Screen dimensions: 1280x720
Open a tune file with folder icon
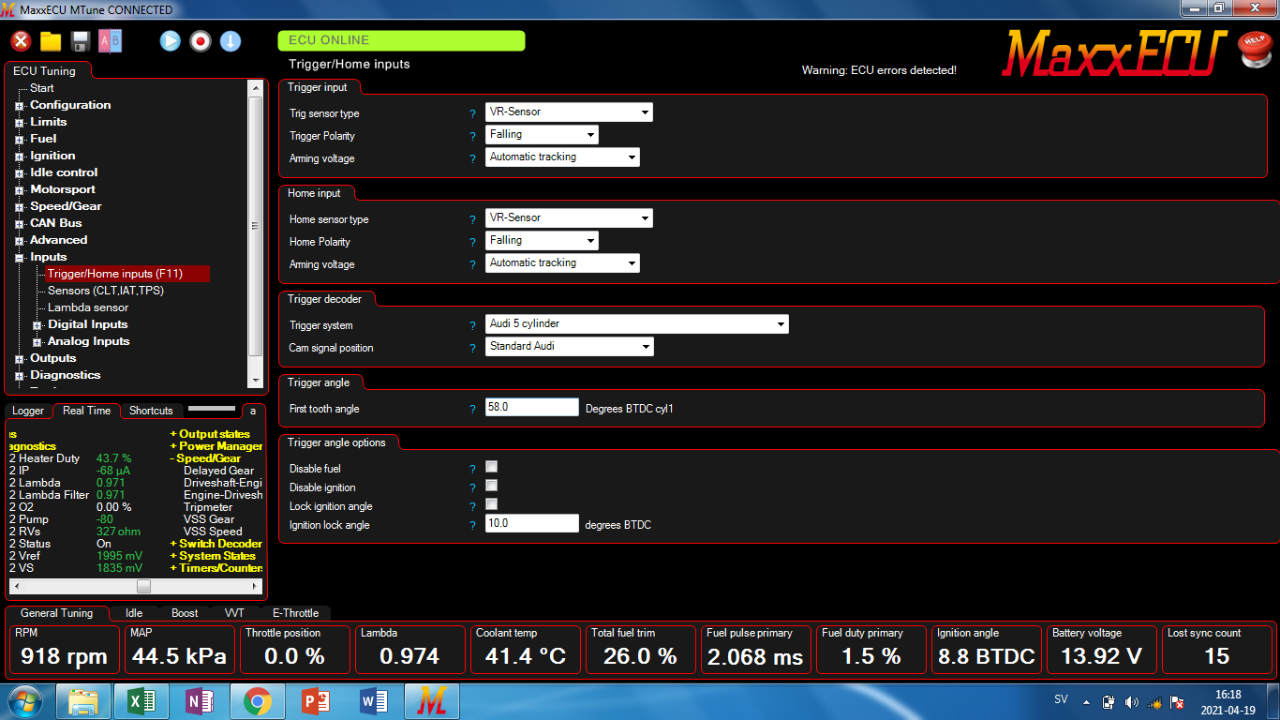(x=51, y=41)
